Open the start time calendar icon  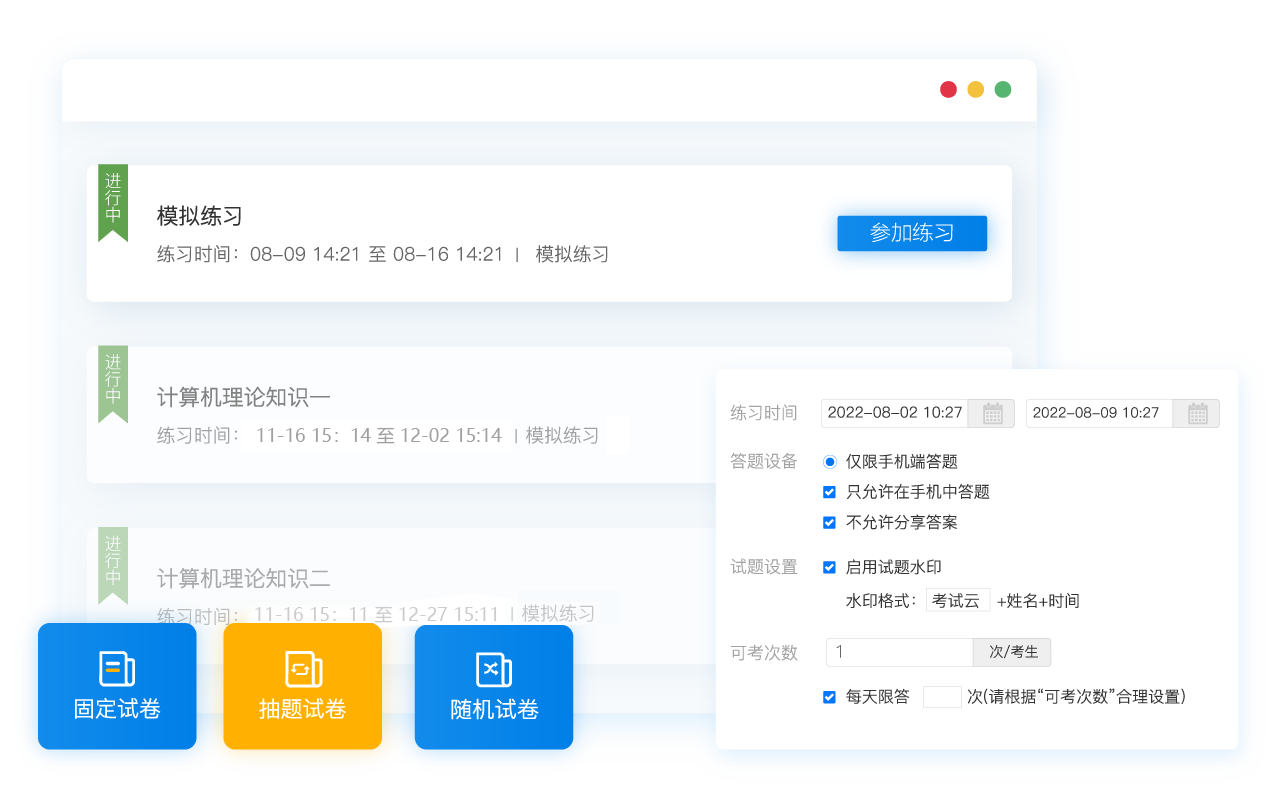coord(992,413)
